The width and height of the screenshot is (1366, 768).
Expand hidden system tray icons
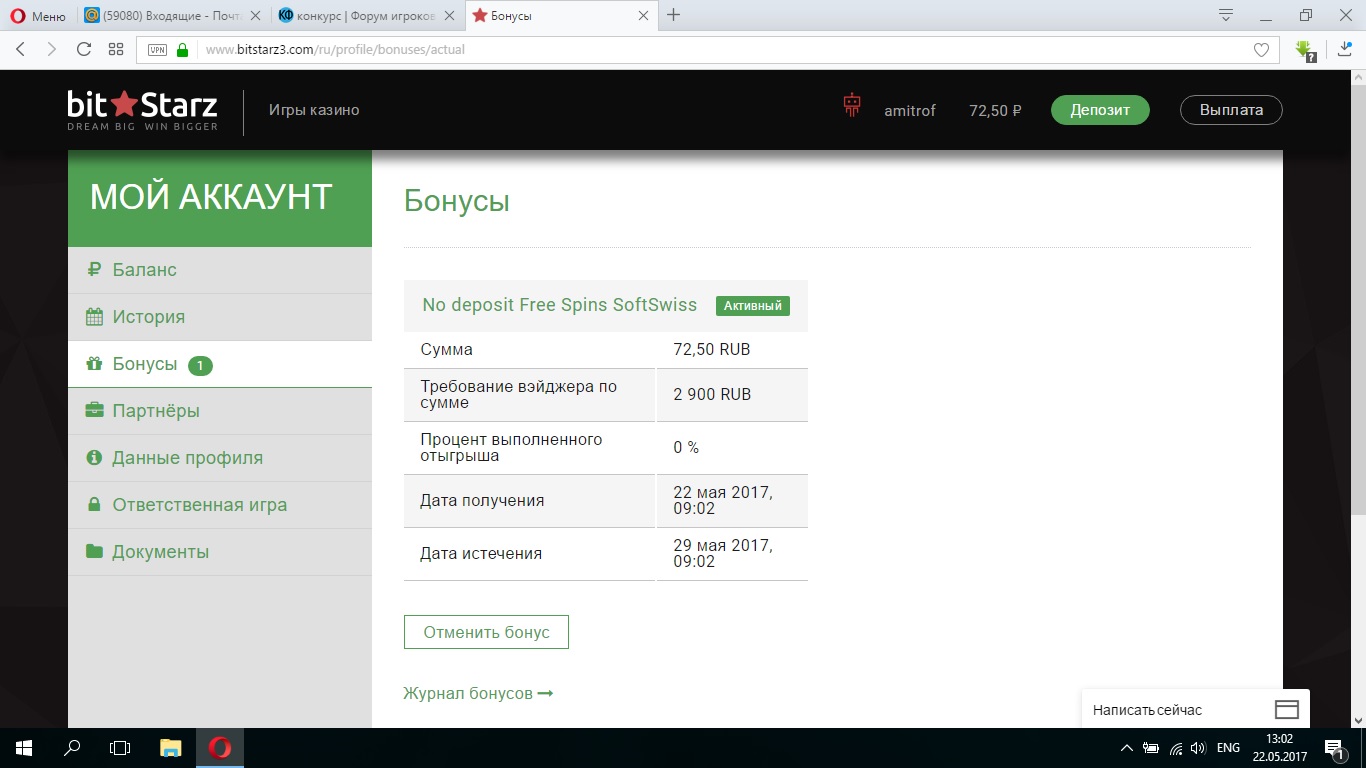click(x=1126, y=748)
